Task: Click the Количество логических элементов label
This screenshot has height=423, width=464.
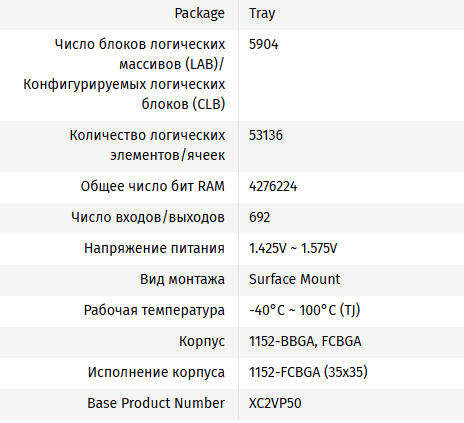Action: pyautogui.click(x=147, y=145)
